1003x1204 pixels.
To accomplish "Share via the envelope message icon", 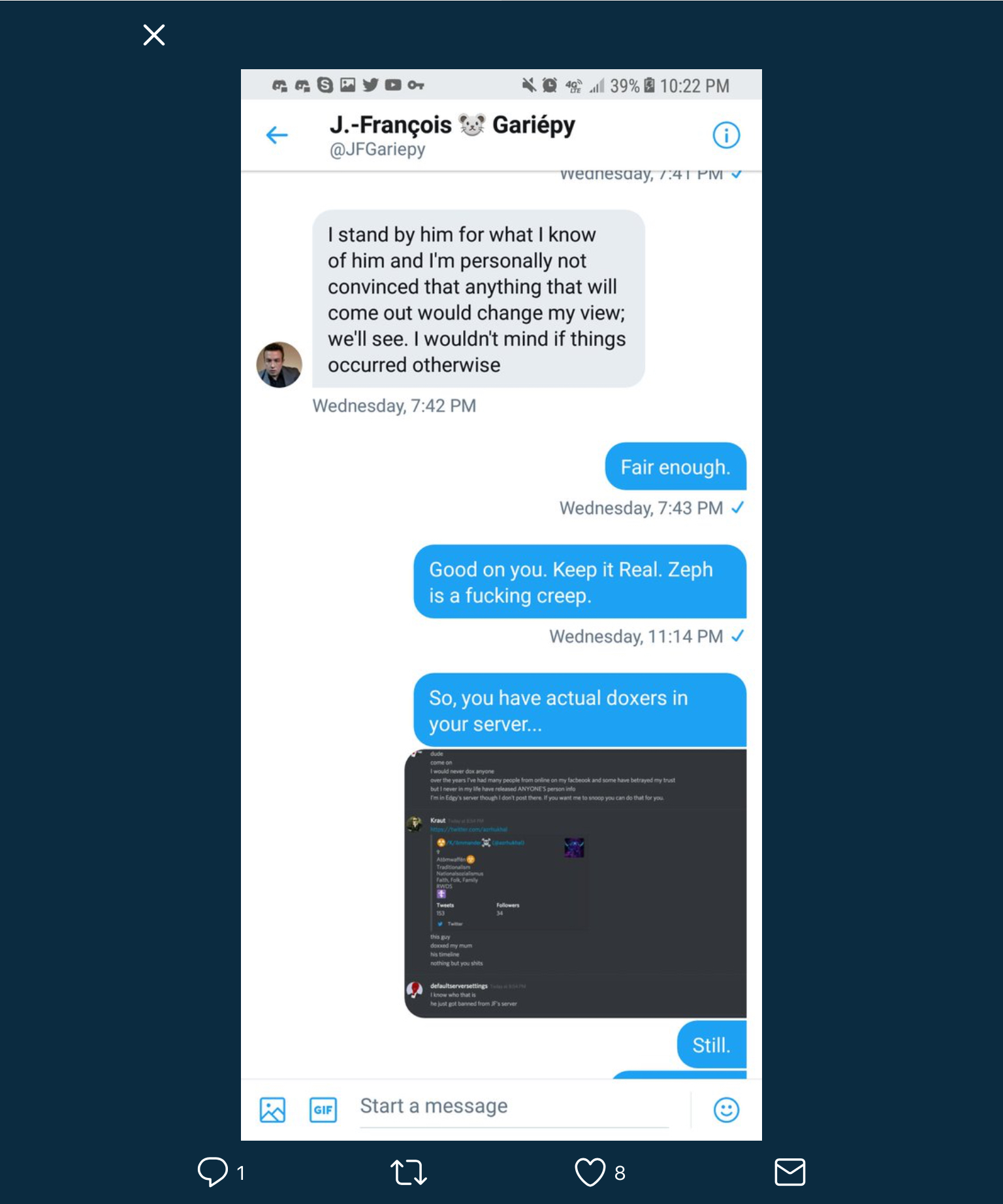I will click(x=790, y=1172).
